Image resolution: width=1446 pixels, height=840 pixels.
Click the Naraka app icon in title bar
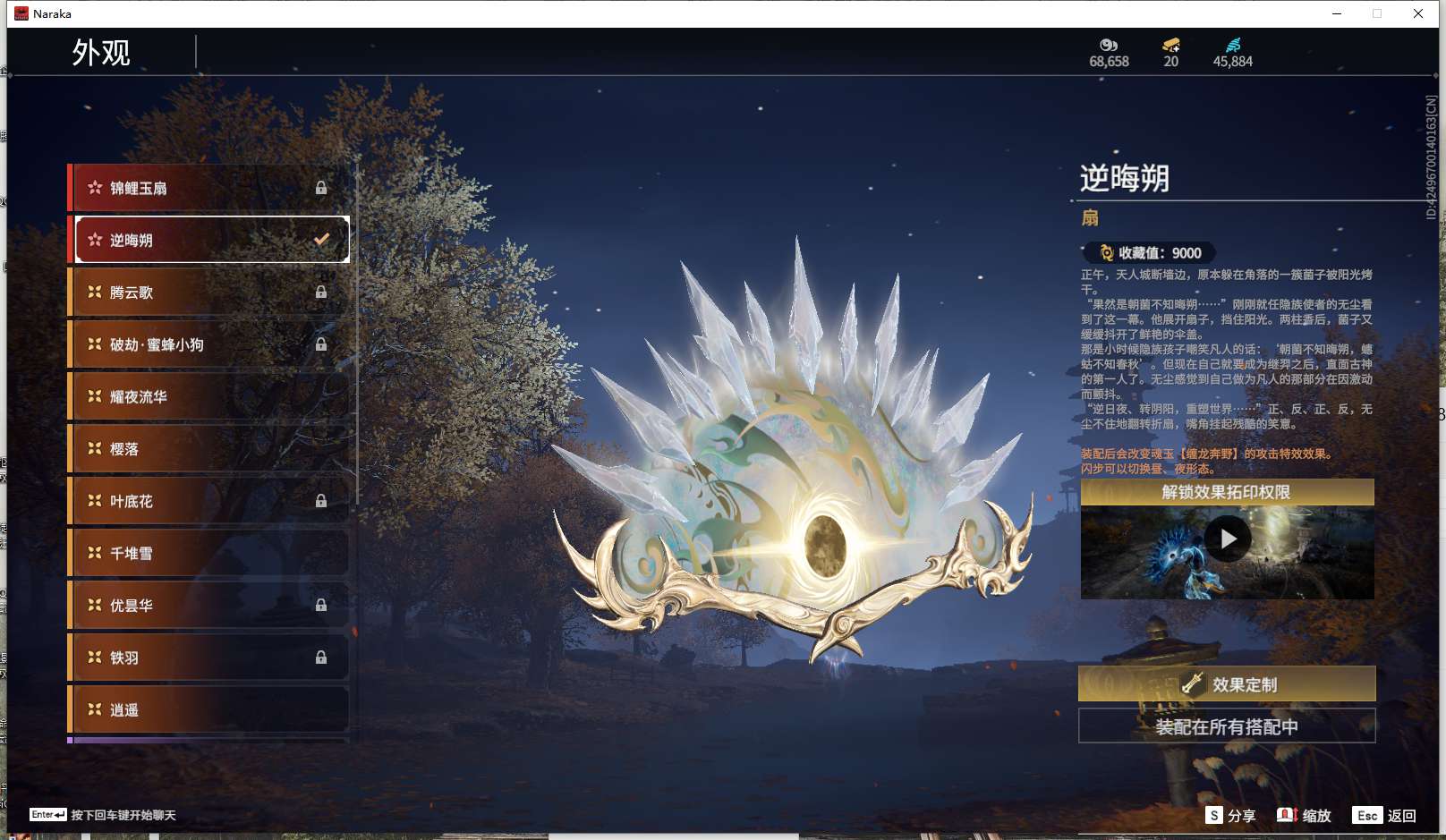21,13
